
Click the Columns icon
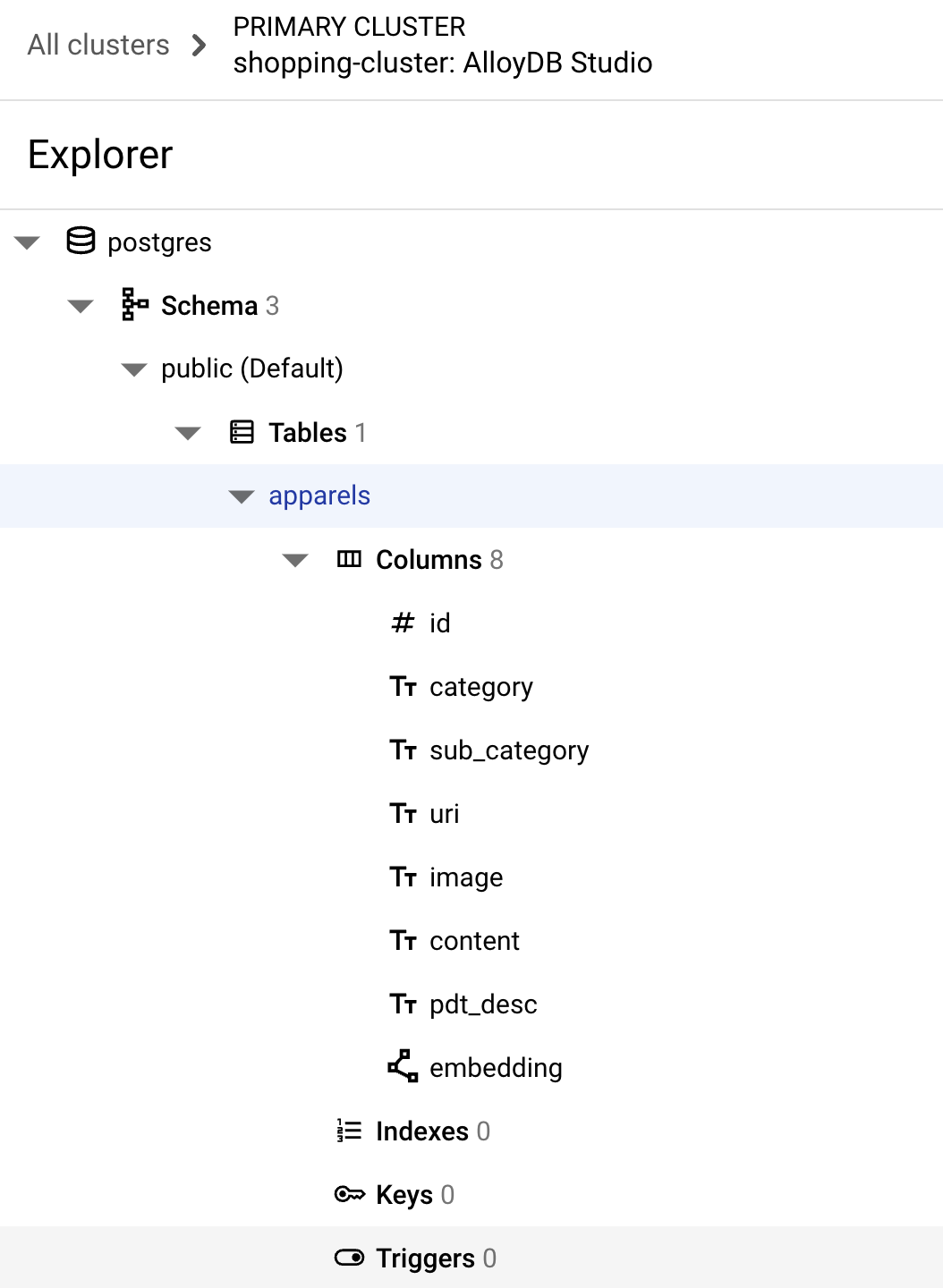(x=349, y=560)
